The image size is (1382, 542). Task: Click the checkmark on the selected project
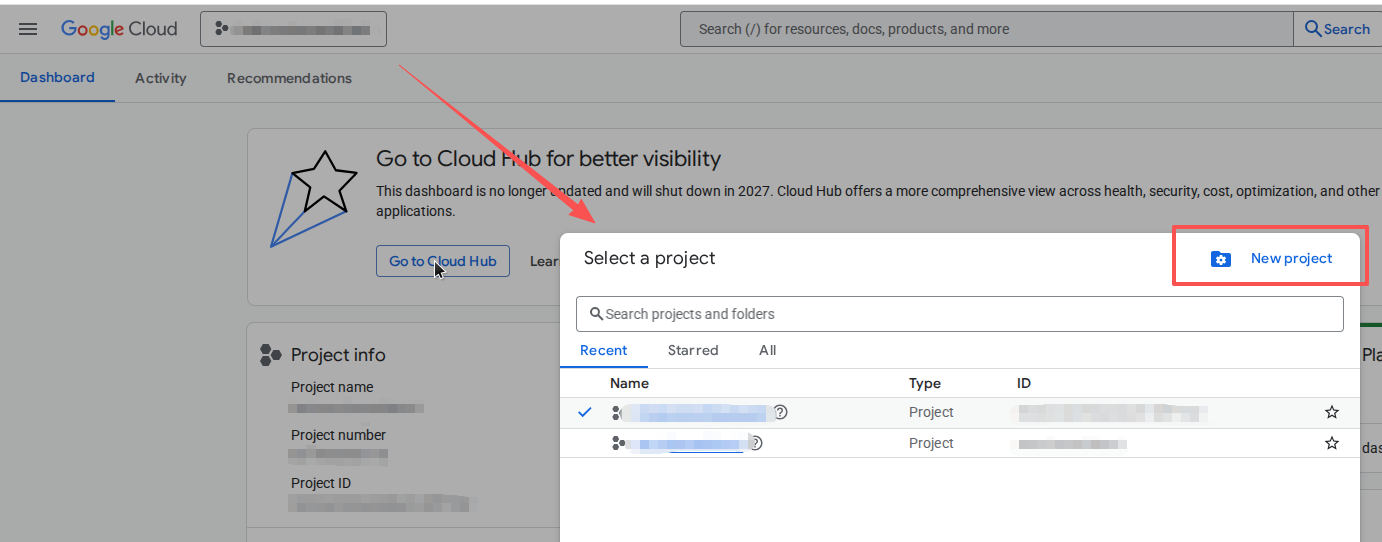pos(585,412)
